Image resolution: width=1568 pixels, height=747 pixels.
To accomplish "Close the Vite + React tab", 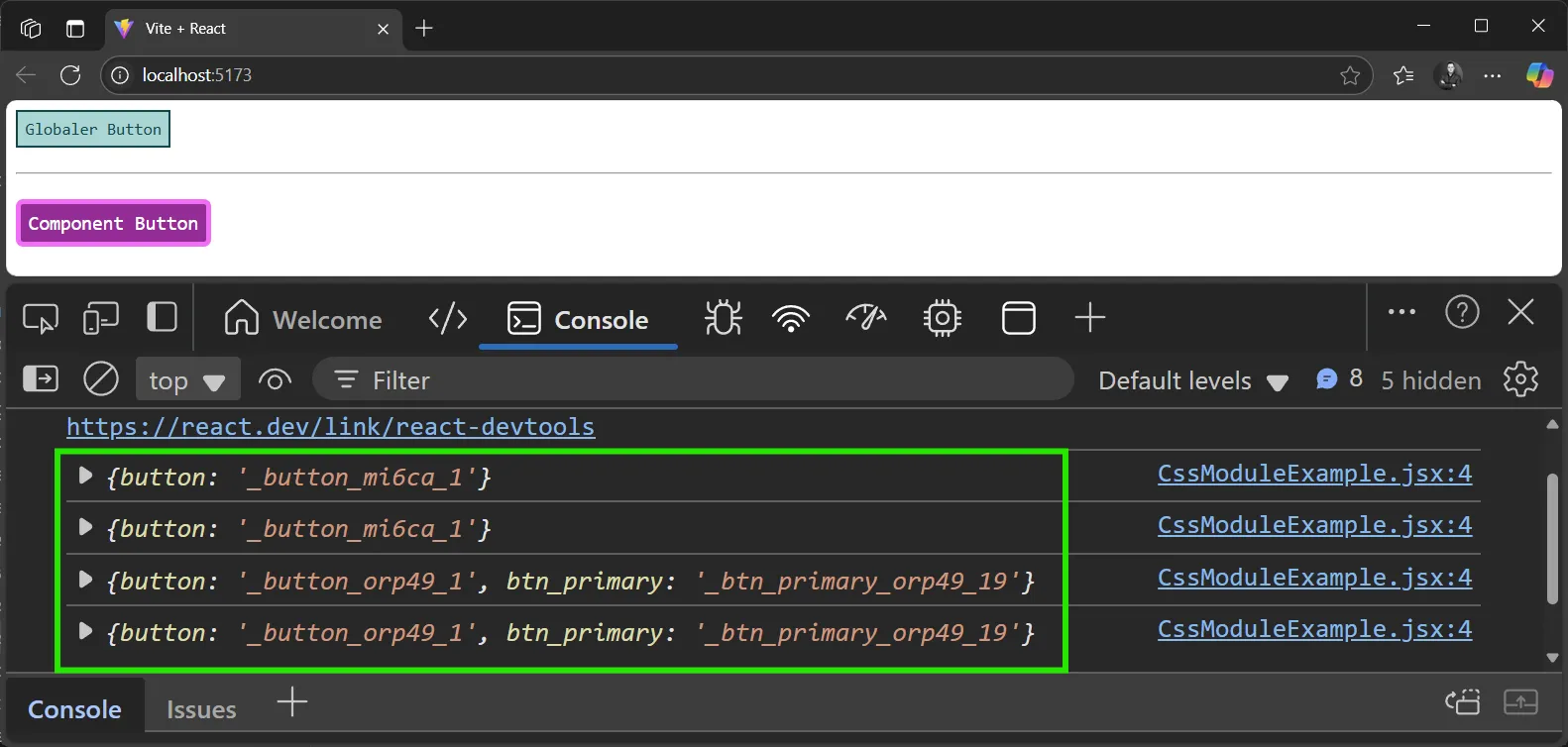I will [383, 29].
